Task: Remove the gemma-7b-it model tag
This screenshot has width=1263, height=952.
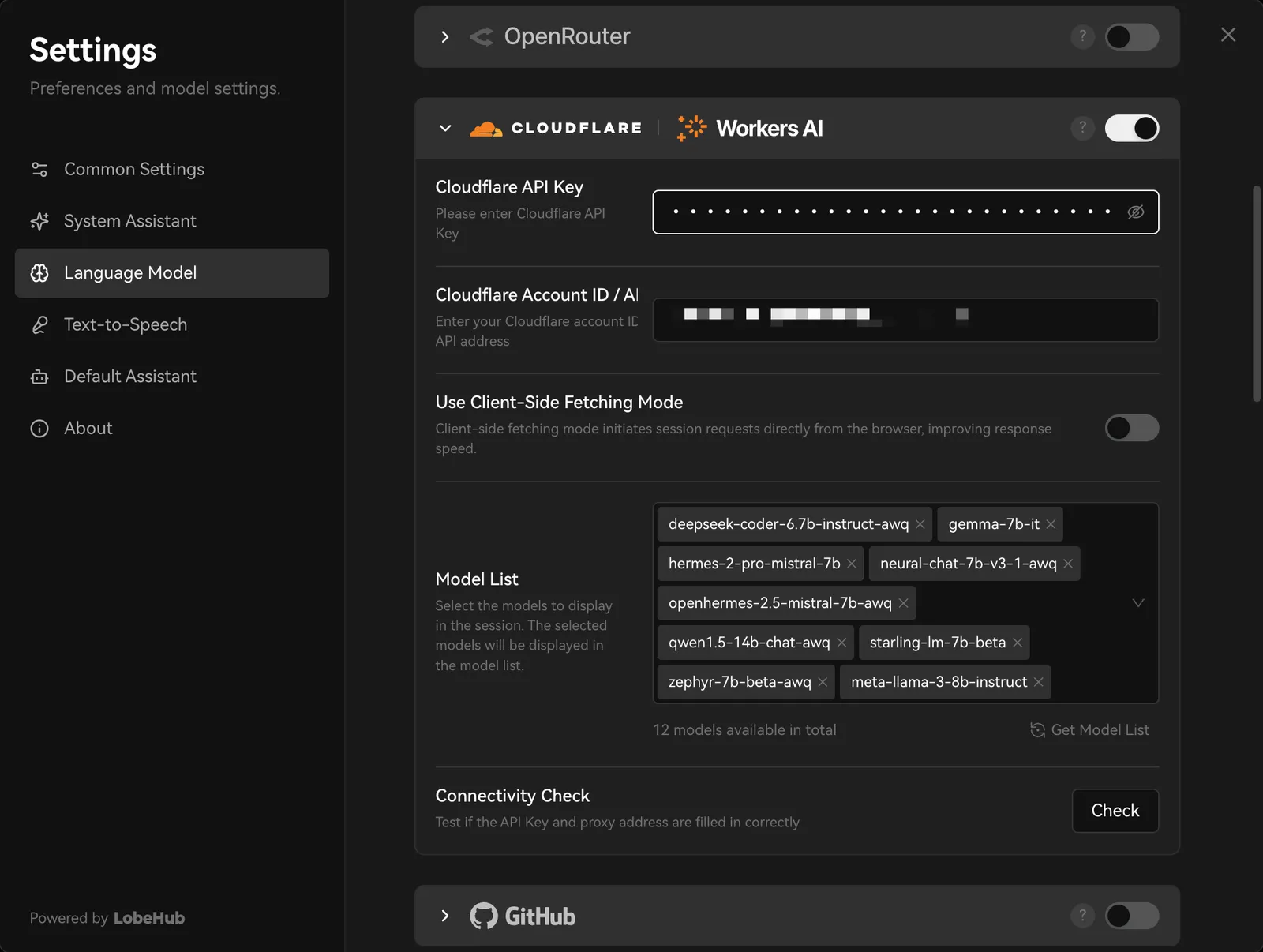Action: point(1051,524)
